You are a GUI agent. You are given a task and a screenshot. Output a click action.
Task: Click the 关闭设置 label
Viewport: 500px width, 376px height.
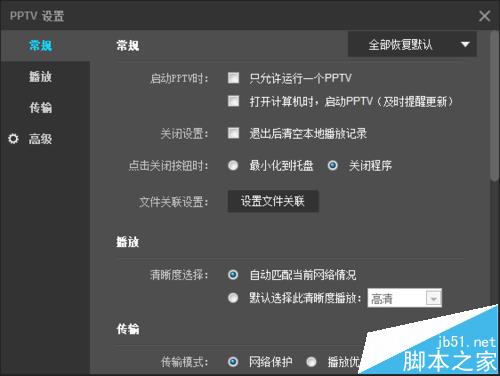185,134
